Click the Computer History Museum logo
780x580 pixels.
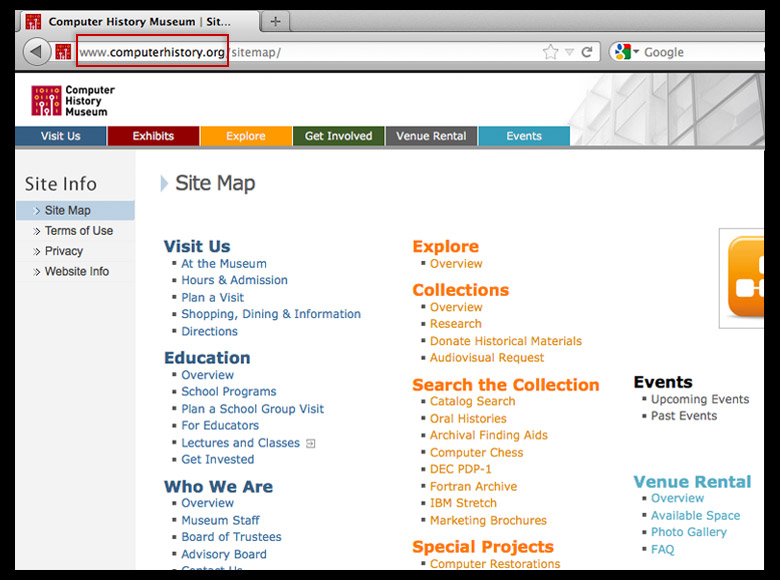73,100
